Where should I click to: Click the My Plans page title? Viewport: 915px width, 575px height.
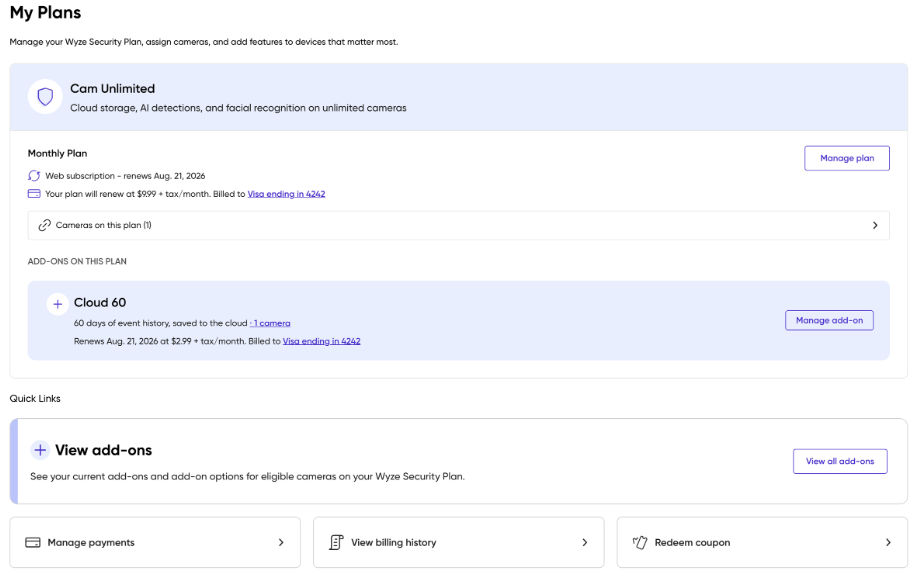[x=46, y=13]
